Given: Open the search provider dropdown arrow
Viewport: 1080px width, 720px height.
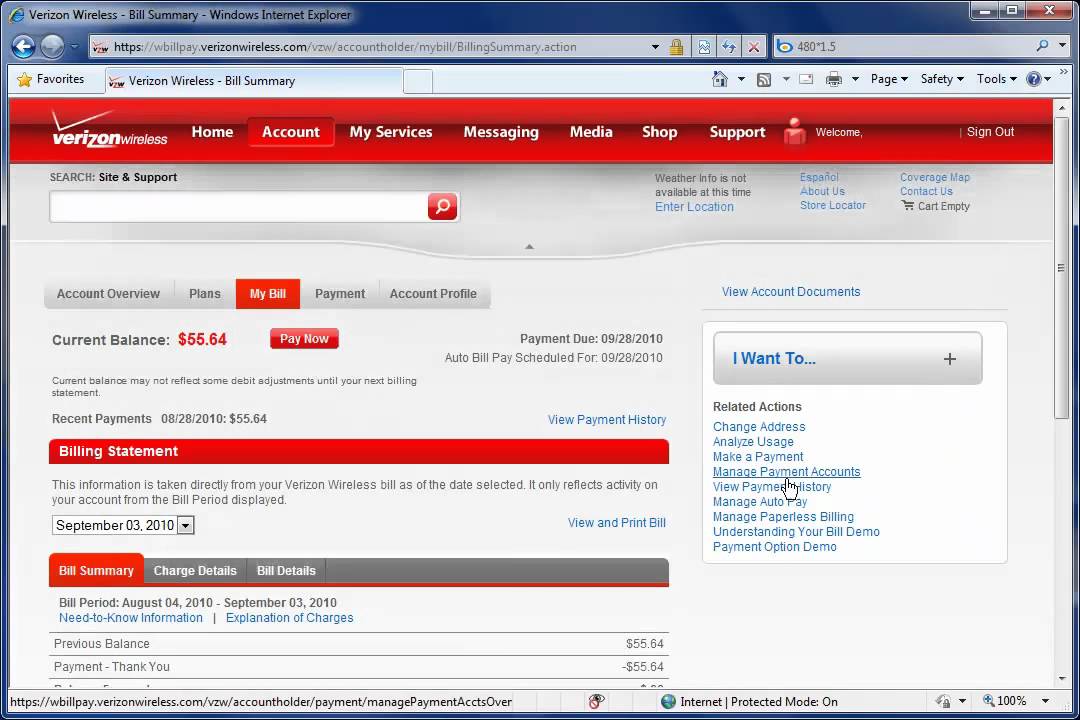Looking at the screenshot, I should (1062, 46).
